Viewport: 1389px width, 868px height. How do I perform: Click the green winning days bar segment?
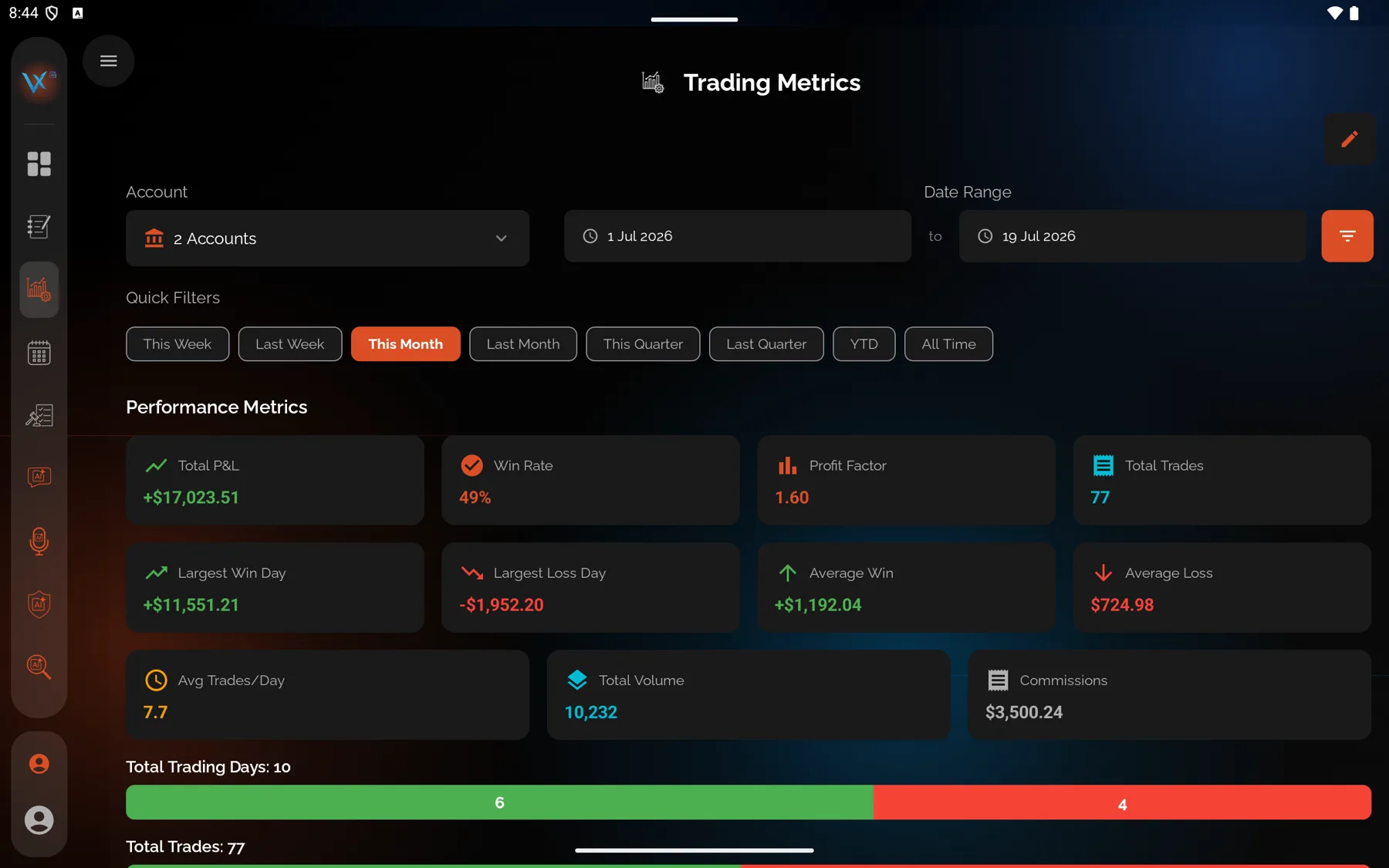pyautogui.click(x=499, y=802)
